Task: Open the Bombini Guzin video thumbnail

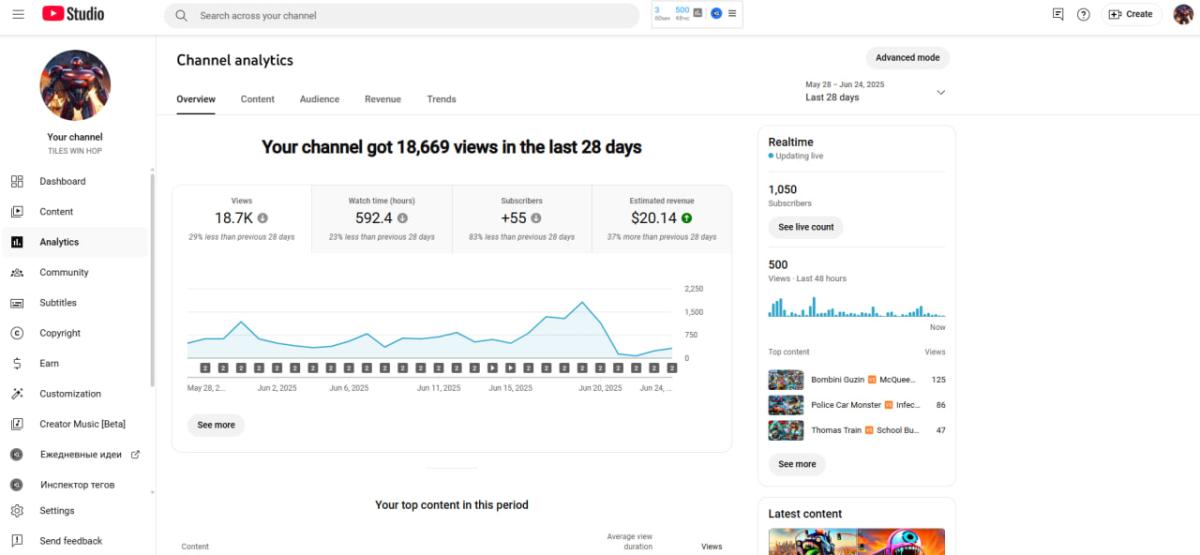Action: click(786, 380)
